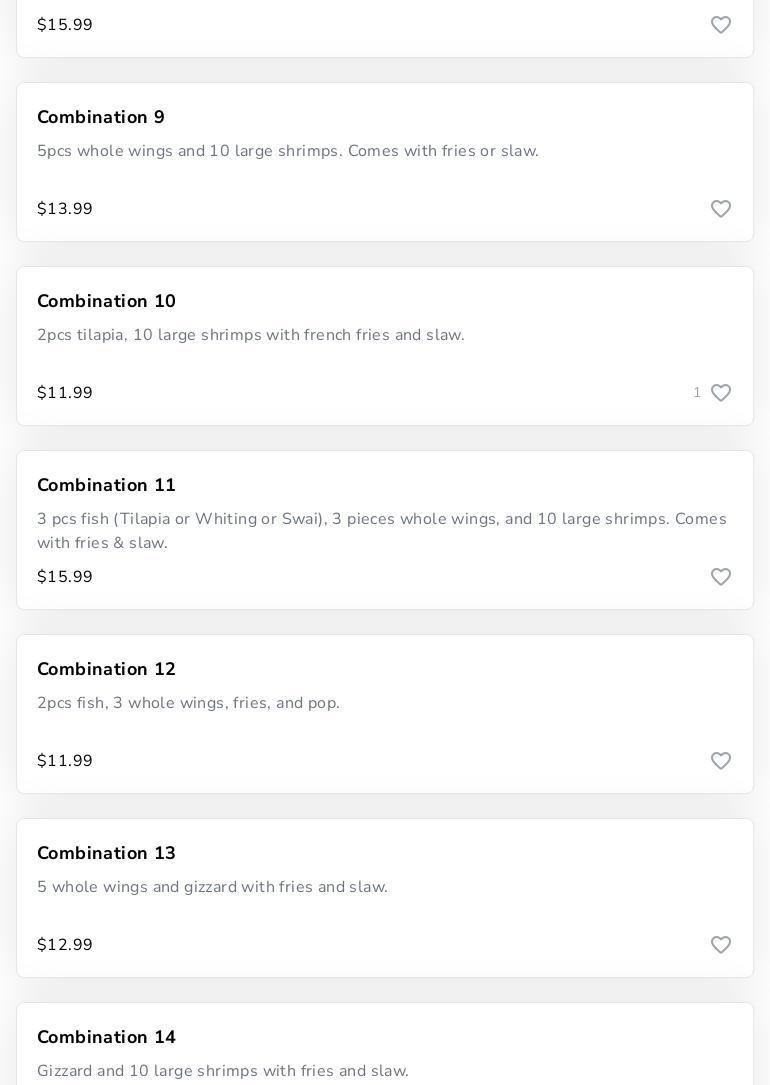770x1085 pixels.
Task: Favorite Combination 11 via heart icon
Action: tap(721, 577)
